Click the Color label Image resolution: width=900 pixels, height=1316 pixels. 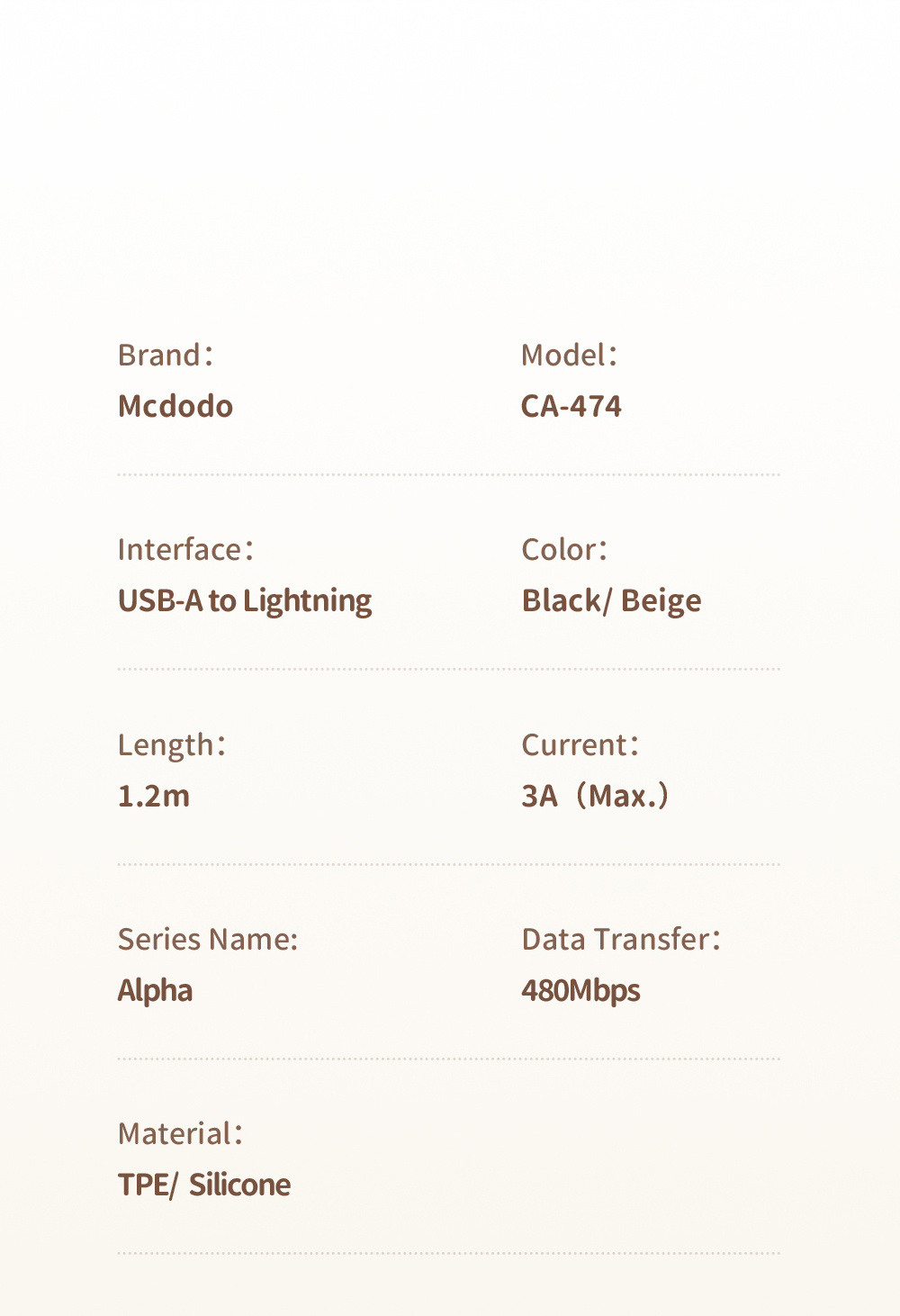(x=564, y=550)
